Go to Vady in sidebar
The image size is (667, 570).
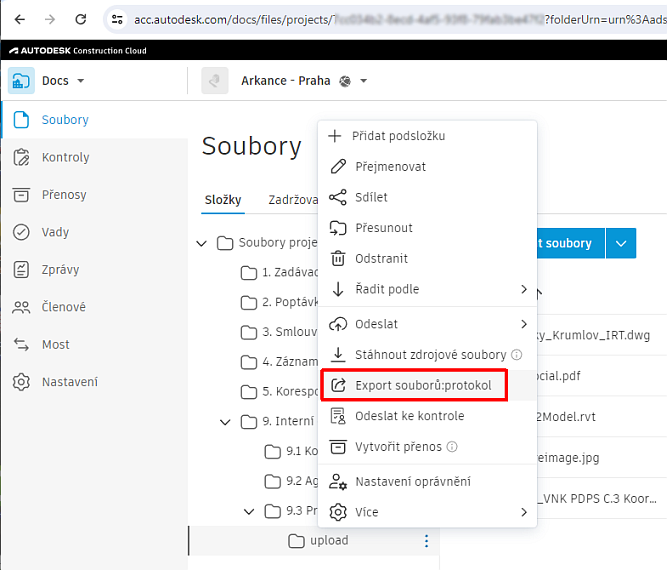(55, 232)
